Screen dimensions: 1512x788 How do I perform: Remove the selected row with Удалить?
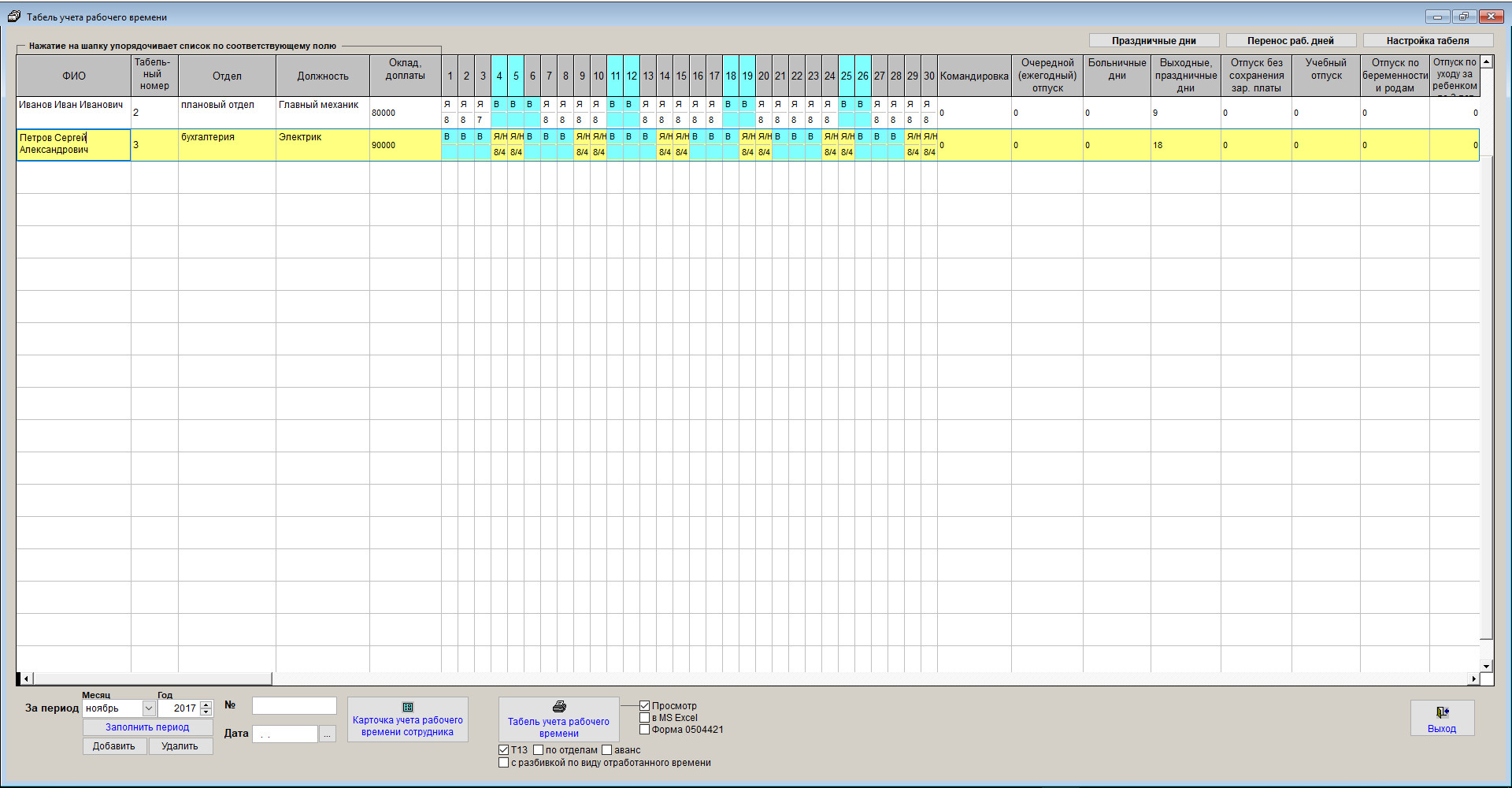[x=180, y=746]
